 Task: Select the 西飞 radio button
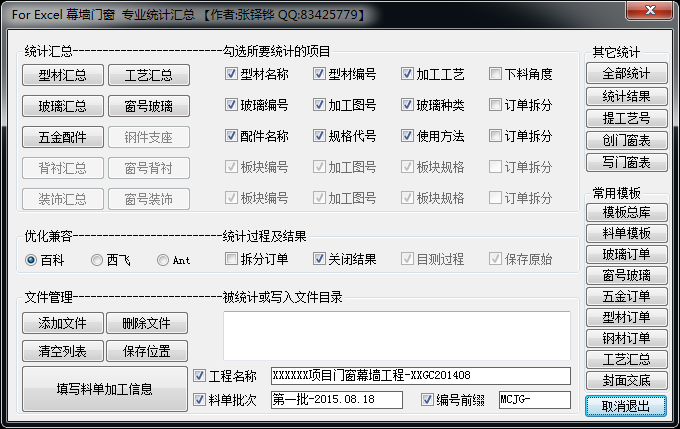[97, 260]
